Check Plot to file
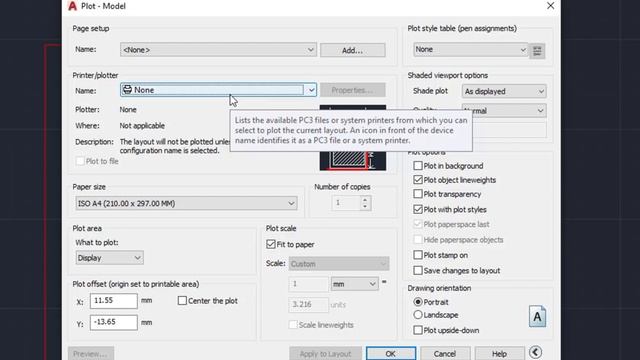 80,161
